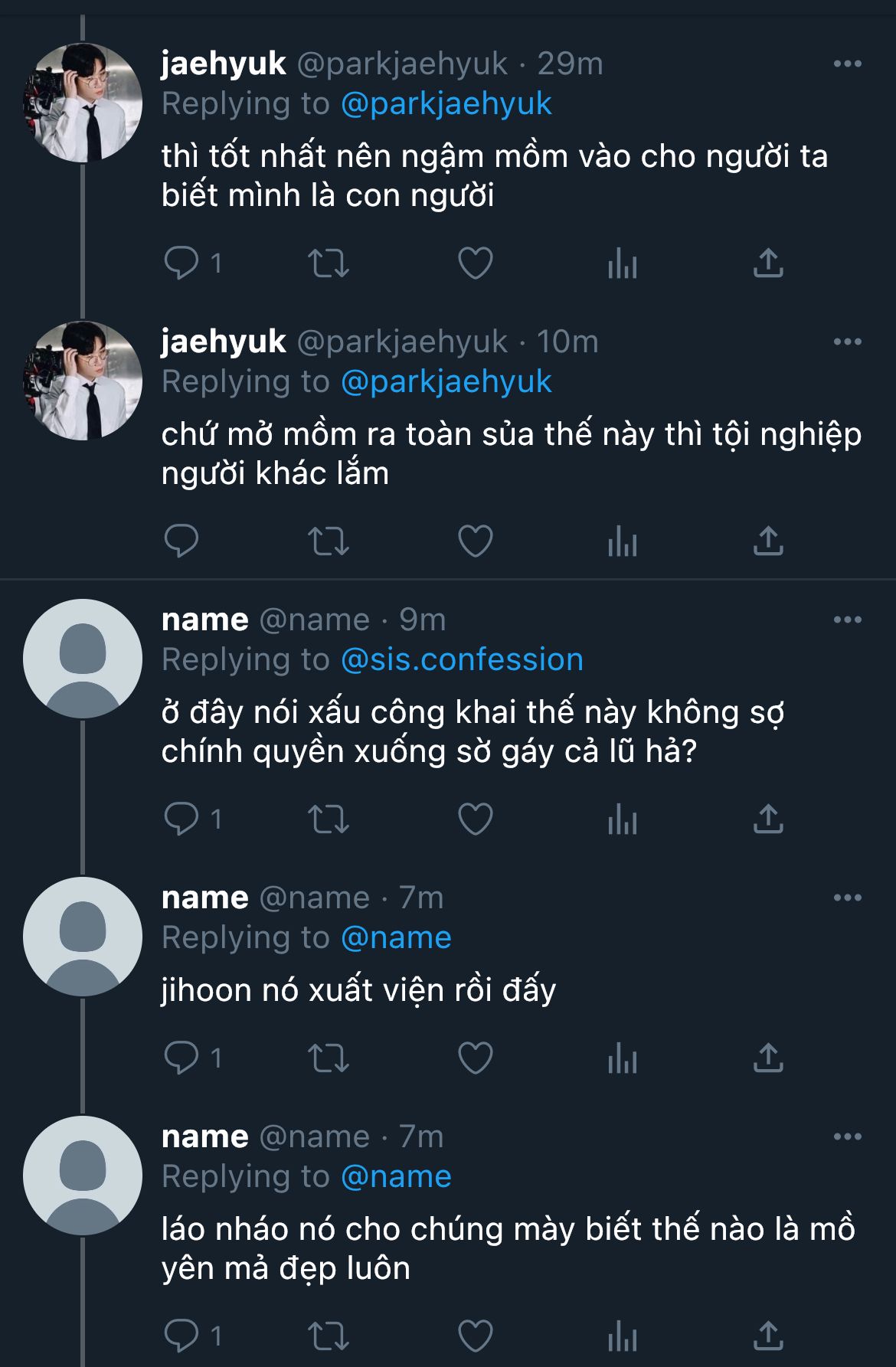Open the jaehyuk display name on 10m tweet
Image resolution: width=896 pixels, height=1367 pixels.
224,342
